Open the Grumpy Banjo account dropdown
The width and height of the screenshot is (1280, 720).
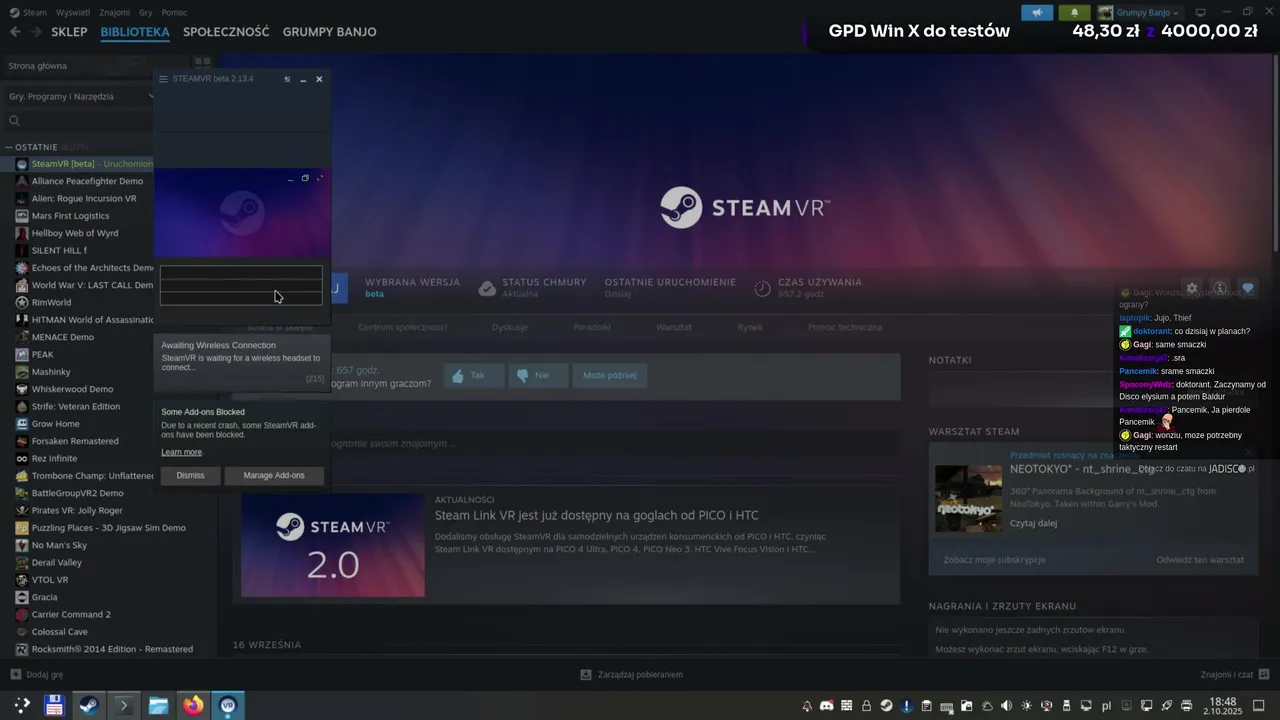pyautogui.click(x=1139, y=13)
